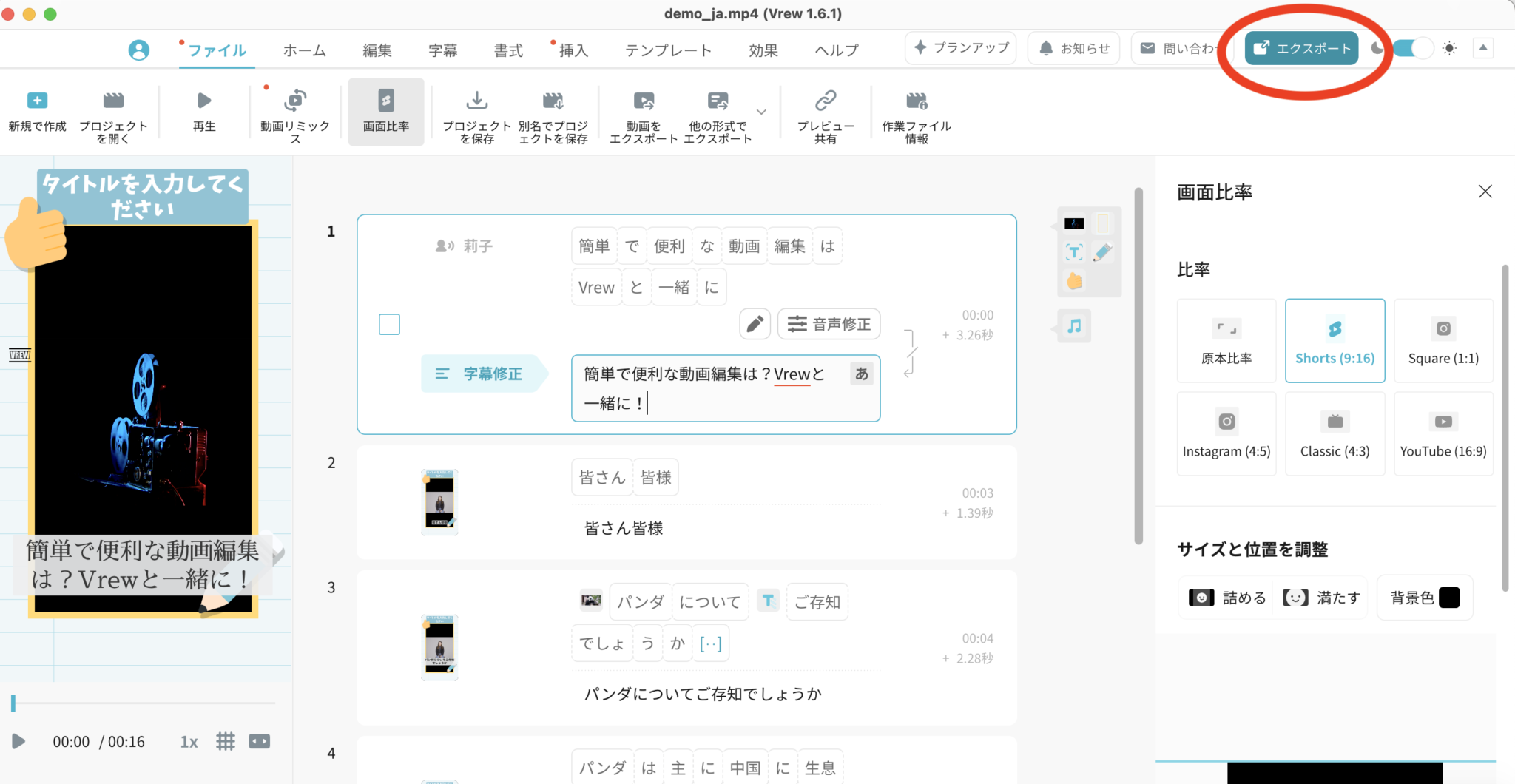
Task: Open the 効果 tab
Action: 763,50
